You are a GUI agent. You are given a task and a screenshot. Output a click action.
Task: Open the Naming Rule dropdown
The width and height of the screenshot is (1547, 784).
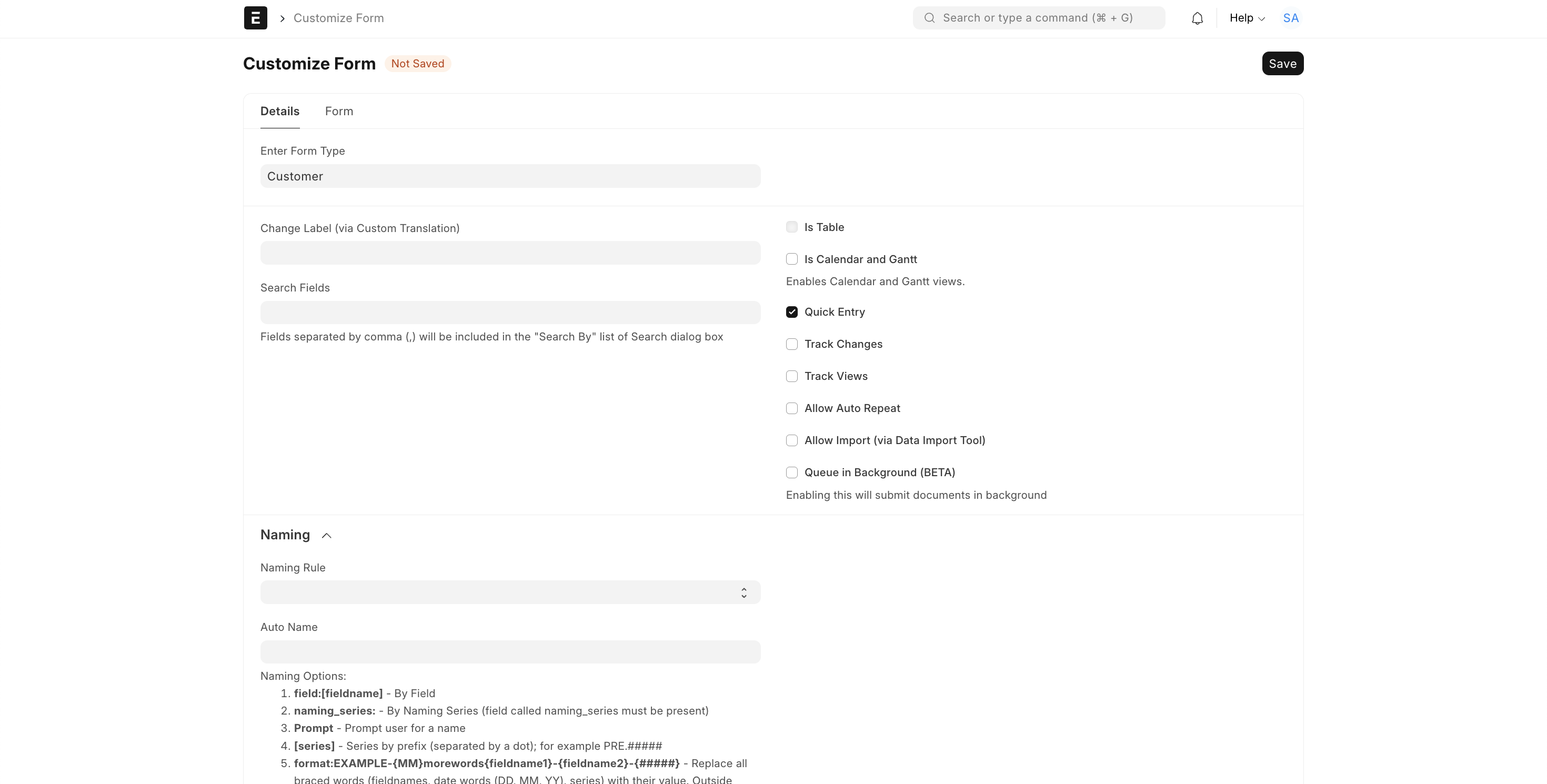click(x=510, y=592)
